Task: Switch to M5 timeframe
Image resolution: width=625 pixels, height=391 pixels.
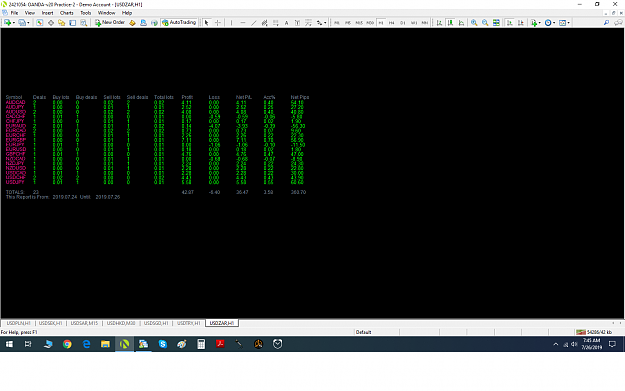Action: coord(348,23)
